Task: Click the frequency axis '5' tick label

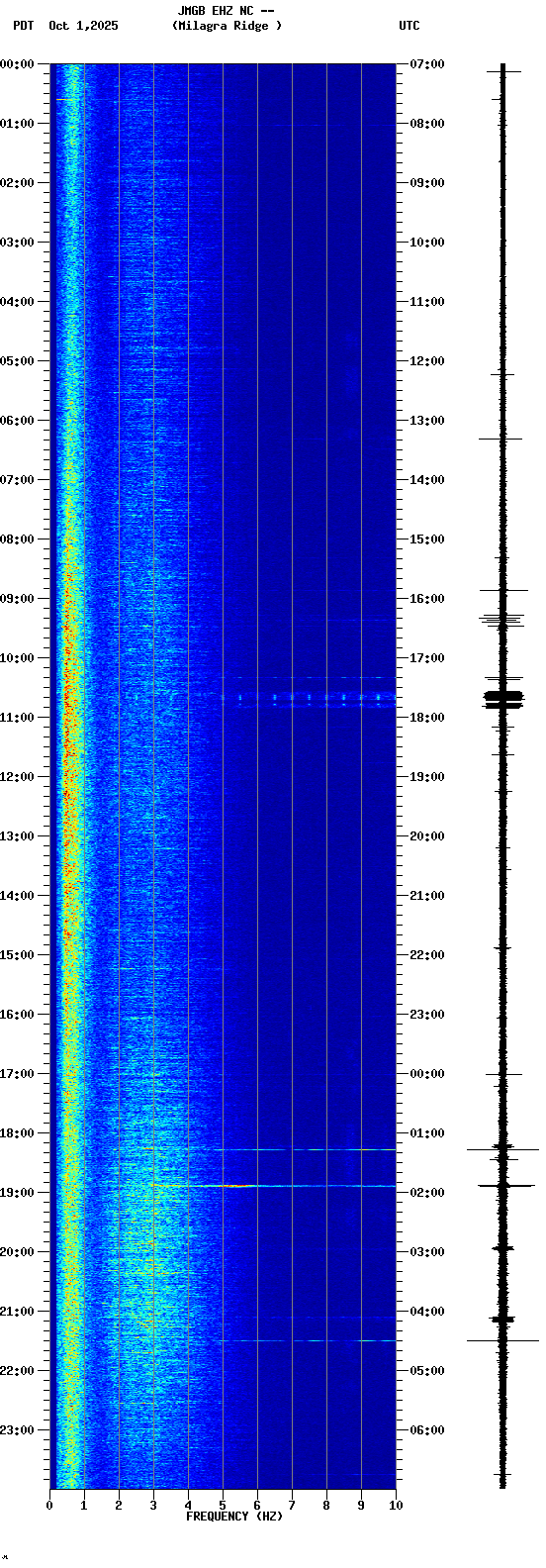Action: point(223,1506)
